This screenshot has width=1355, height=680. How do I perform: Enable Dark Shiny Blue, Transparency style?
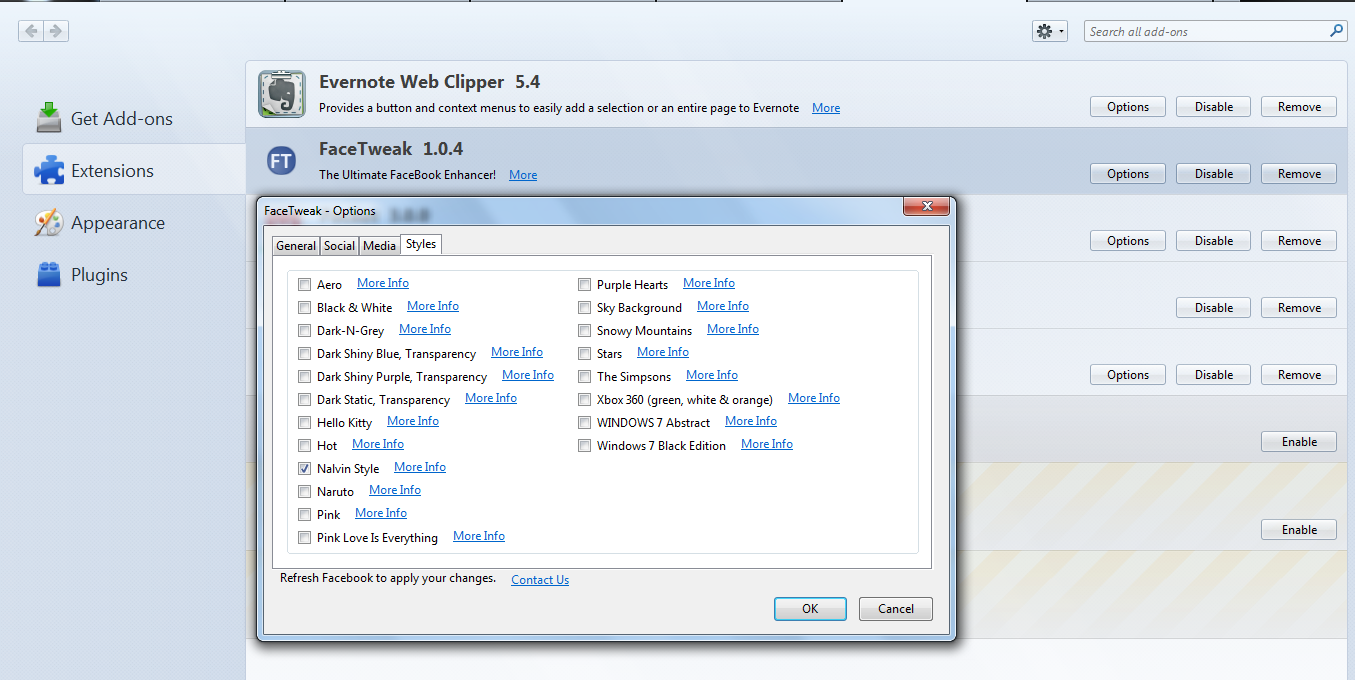point(304,354)
